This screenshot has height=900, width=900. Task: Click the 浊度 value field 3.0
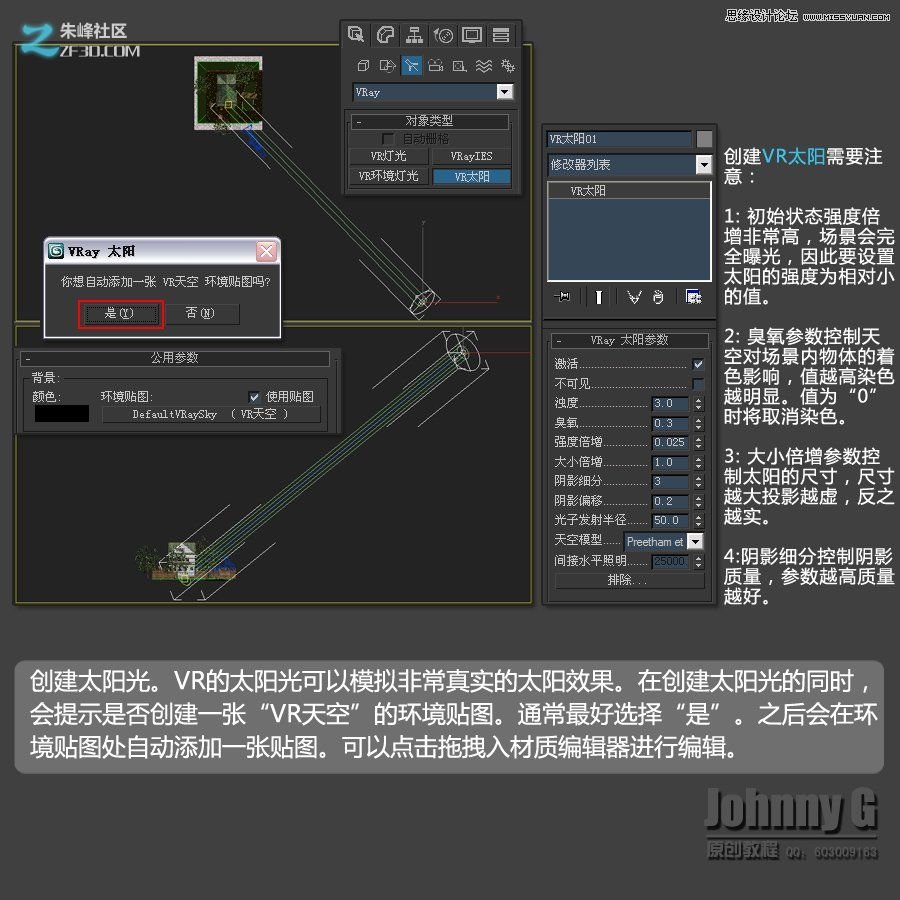point(670,404)
